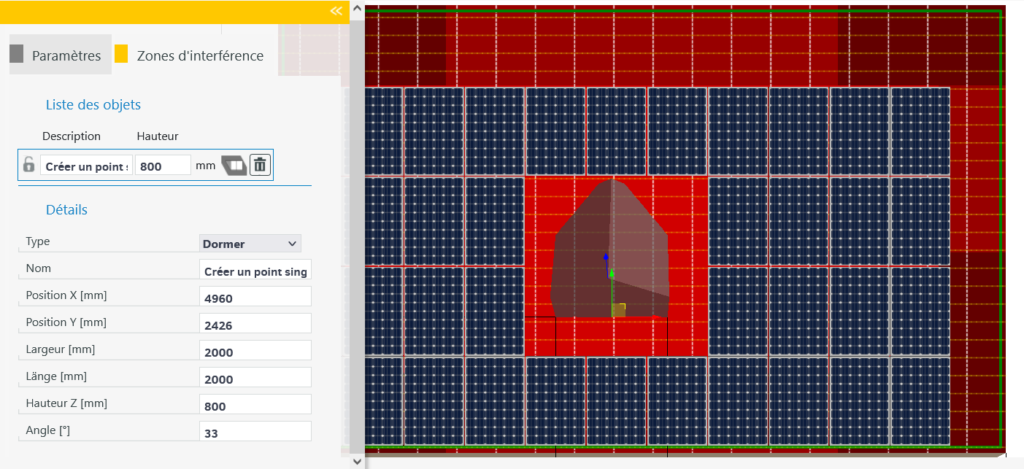Click the Nom text field
1024x469 pixels.
256,271
